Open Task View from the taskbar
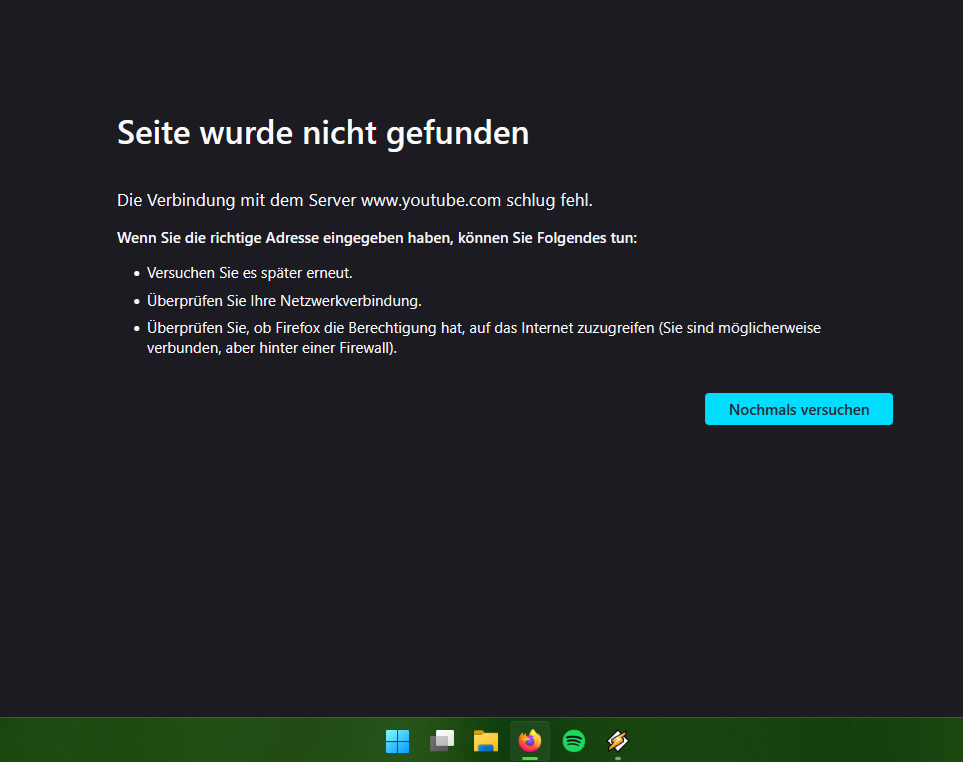The height and width of the screenshot is (762, 963). (x=442, y=741)
